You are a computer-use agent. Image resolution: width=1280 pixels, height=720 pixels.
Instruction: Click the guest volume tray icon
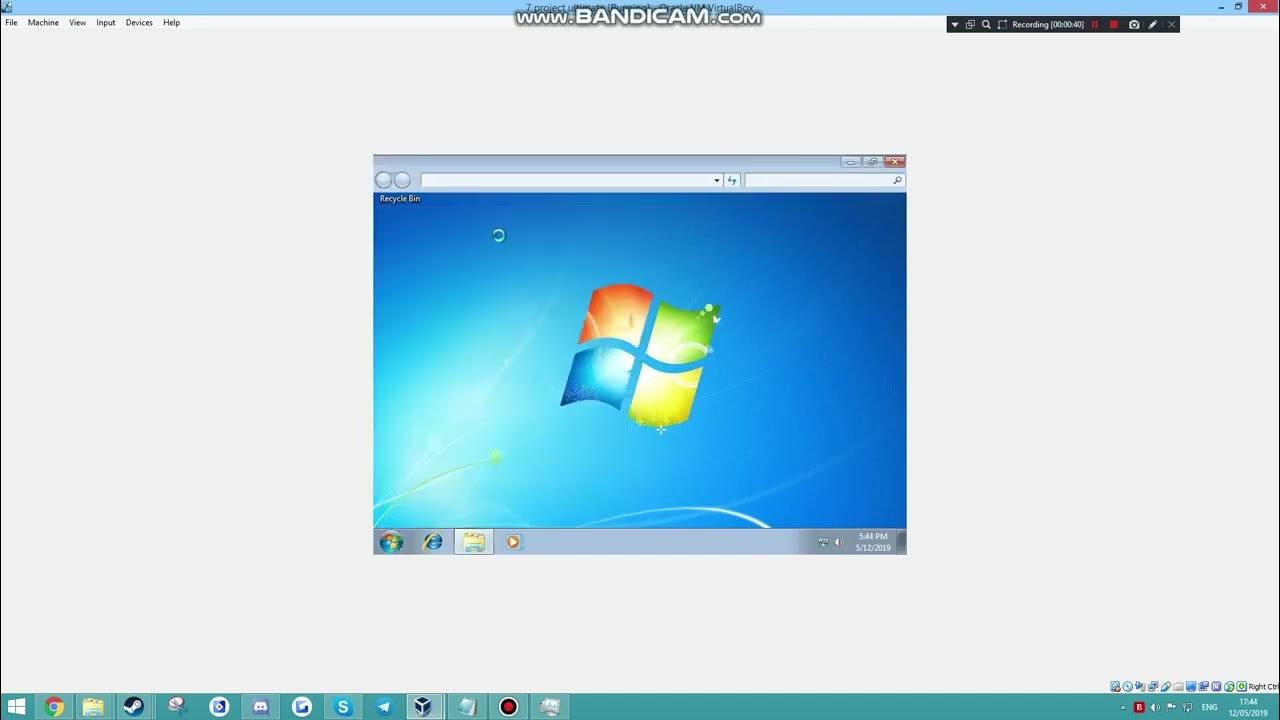[x=839, y=542]
